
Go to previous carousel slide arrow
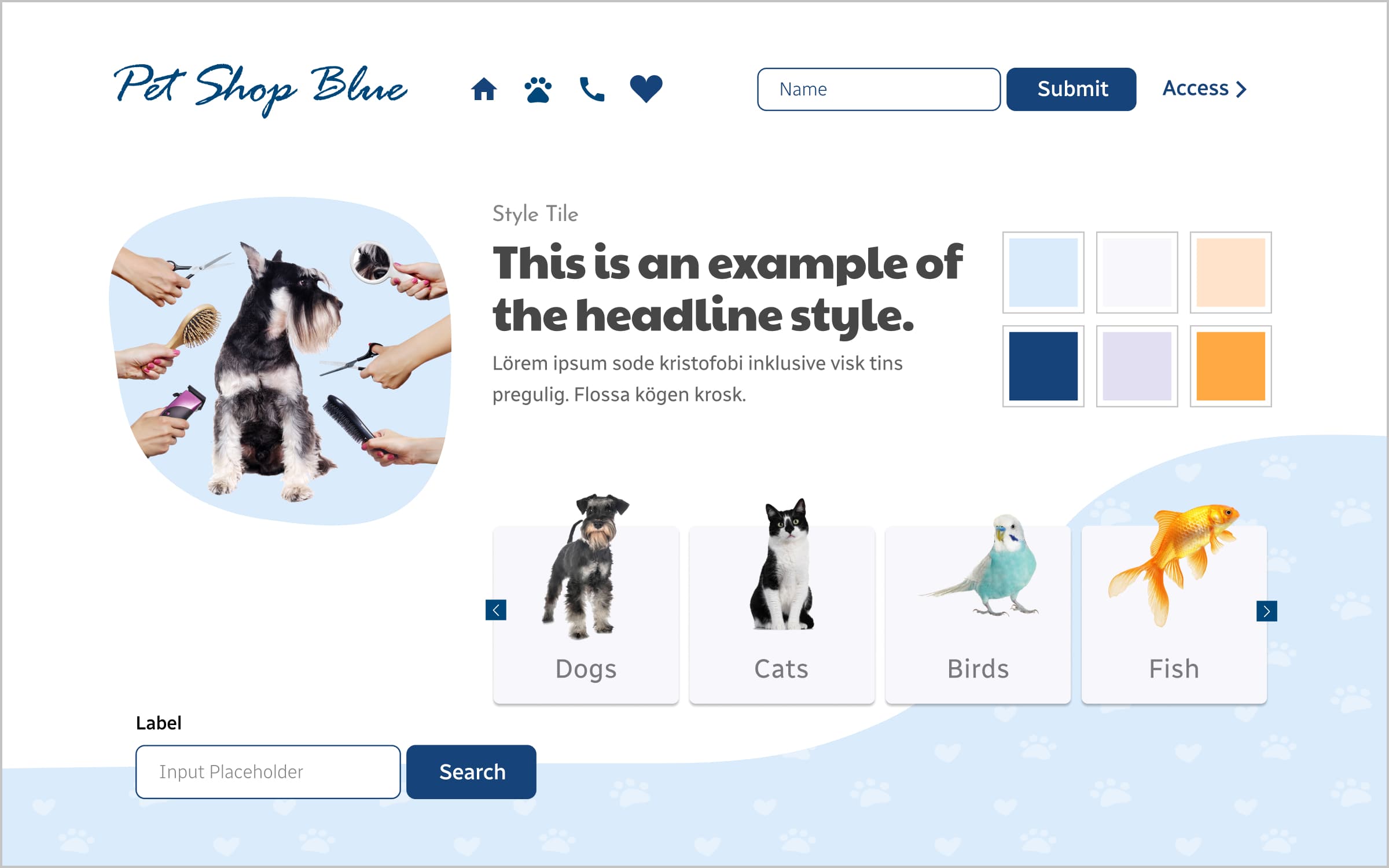(496, 610)
